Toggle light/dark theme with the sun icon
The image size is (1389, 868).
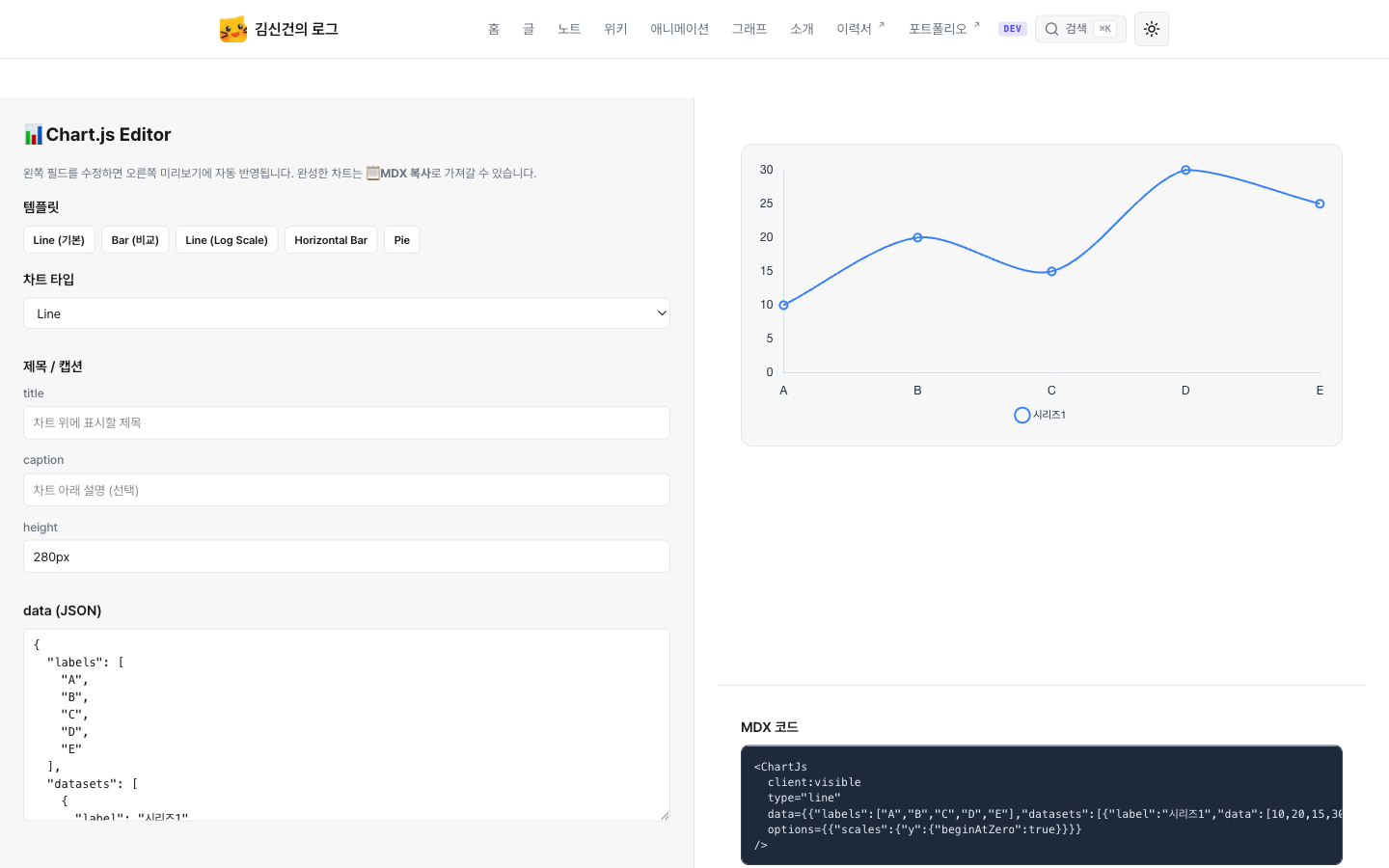pyautogui.click(x=1152, y=29)
